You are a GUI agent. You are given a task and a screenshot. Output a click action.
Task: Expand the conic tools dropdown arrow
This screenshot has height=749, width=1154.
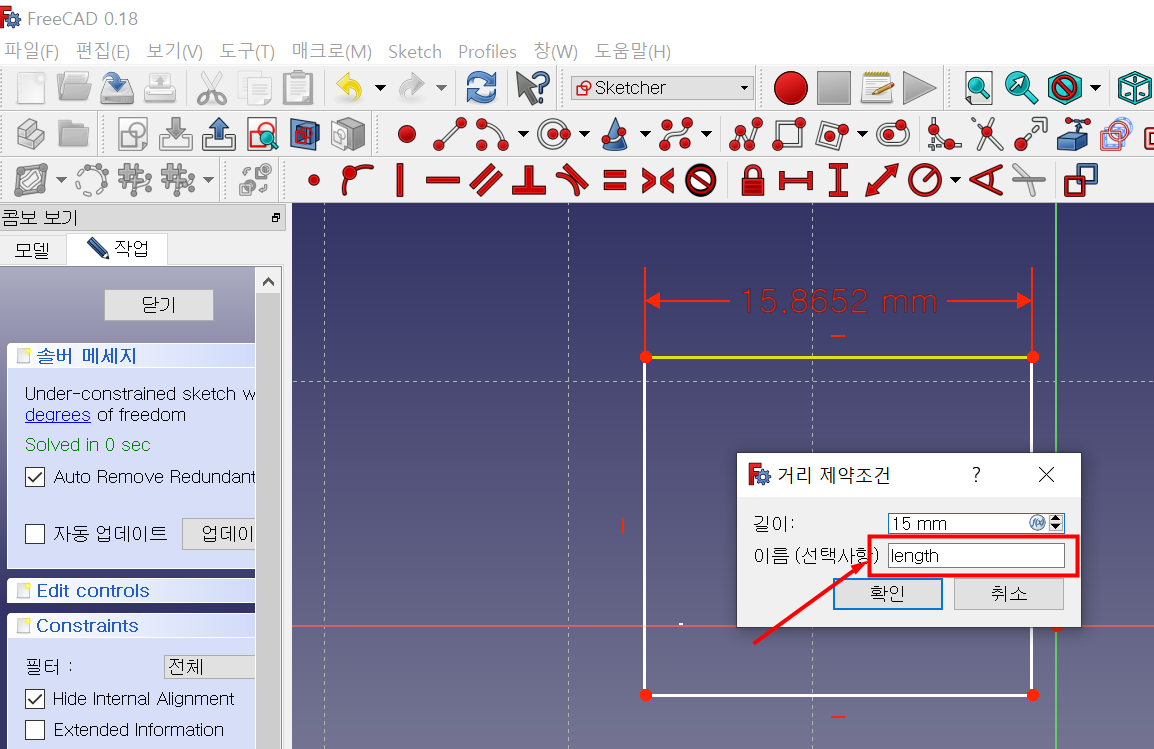point(645,134)
